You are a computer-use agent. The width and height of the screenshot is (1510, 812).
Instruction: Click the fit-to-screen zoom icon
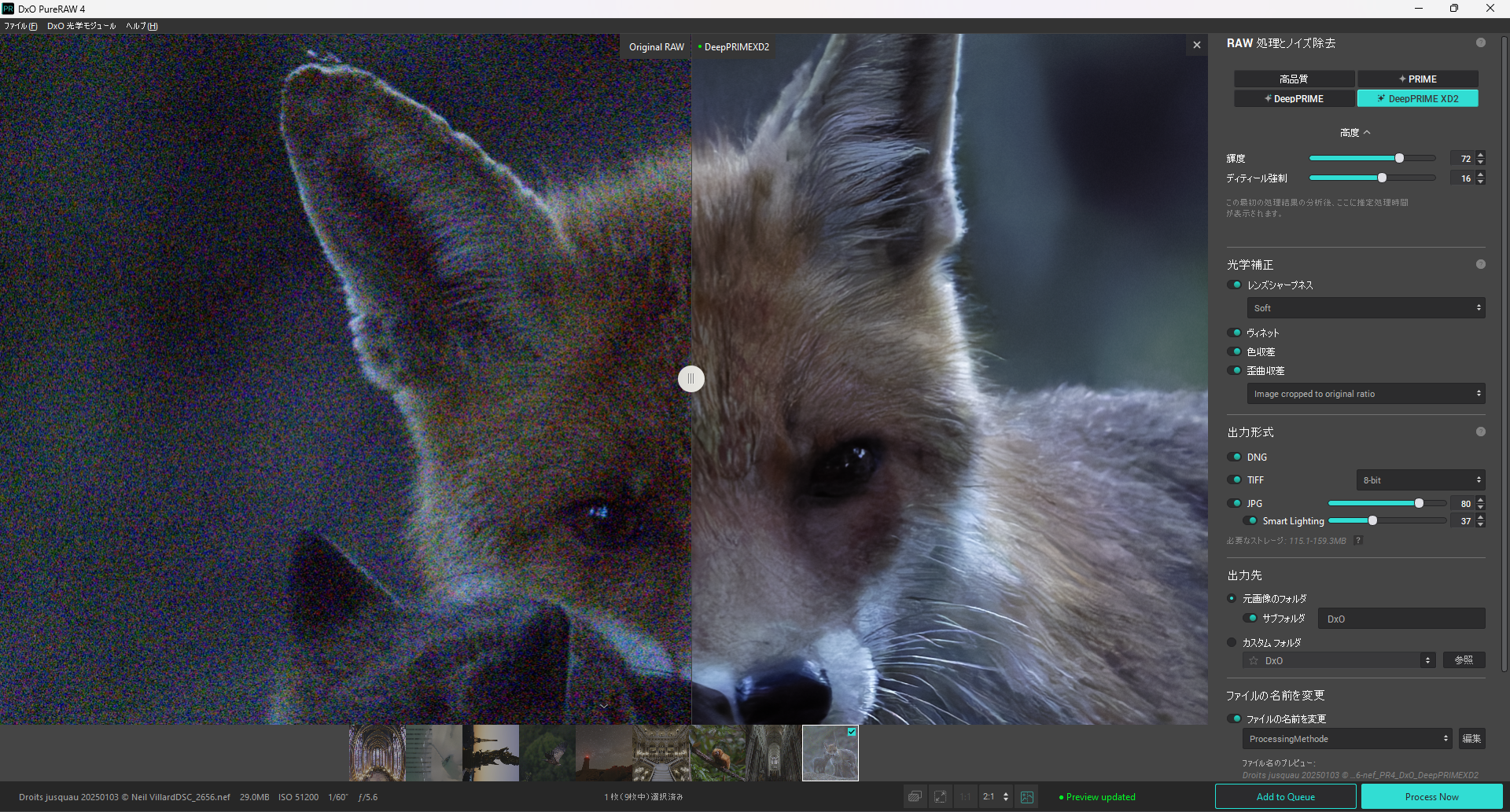(x=940, y=797)
